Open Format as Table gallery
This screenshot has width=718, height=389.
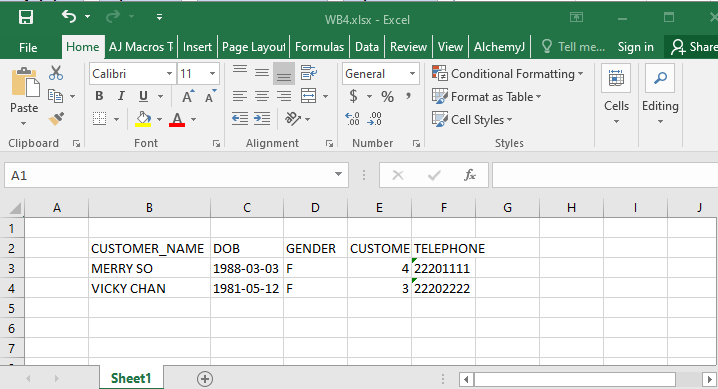487,97
